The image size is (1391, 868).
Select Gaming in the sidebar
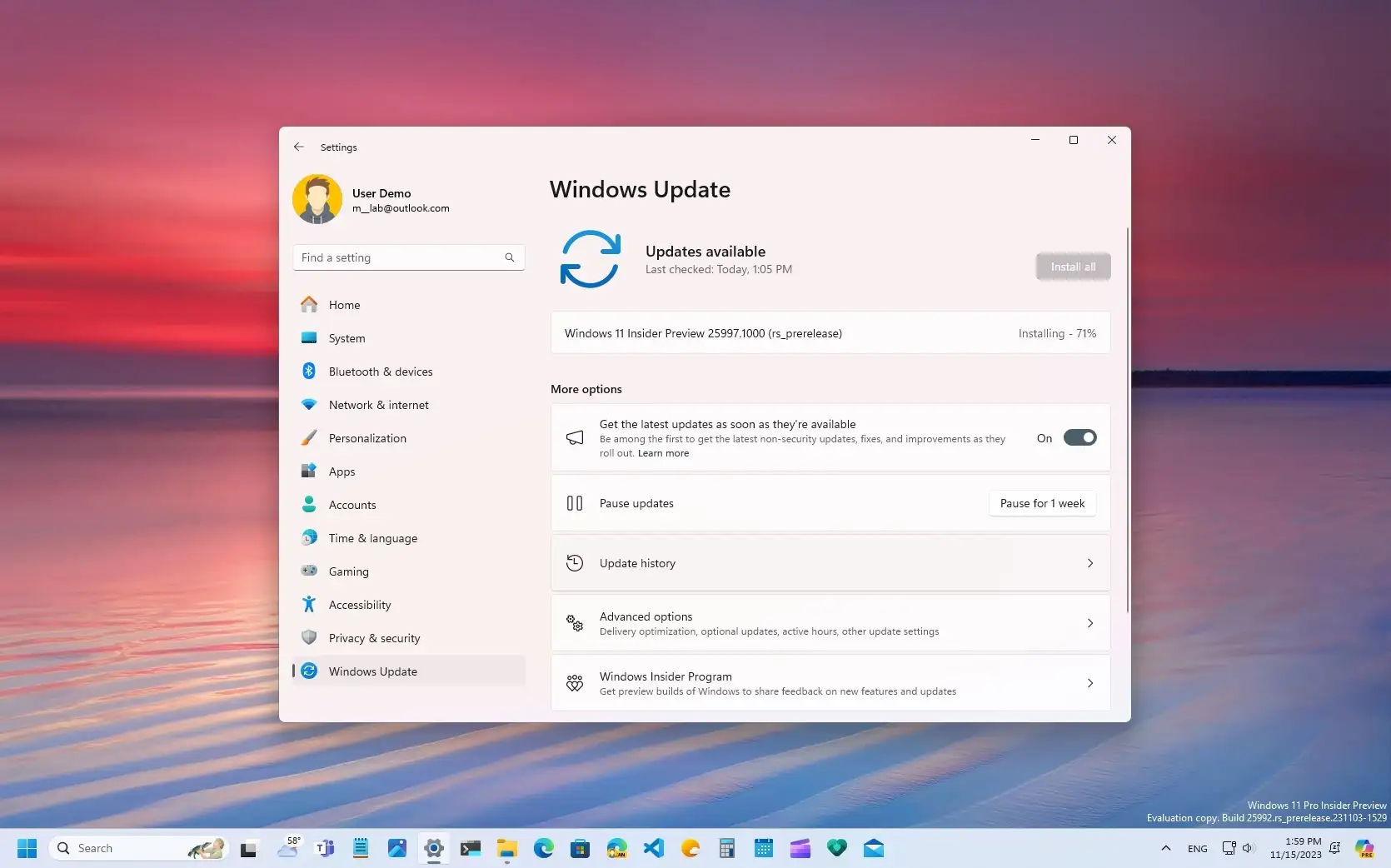408,571
